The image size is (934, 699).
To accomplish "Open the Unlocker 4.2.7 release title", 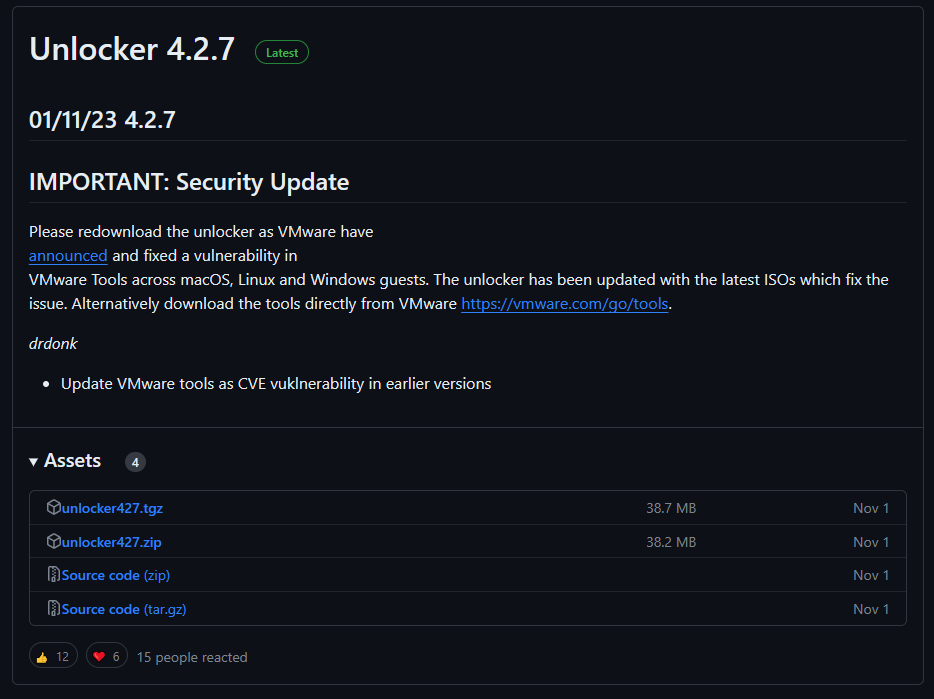I will point(132,49).
